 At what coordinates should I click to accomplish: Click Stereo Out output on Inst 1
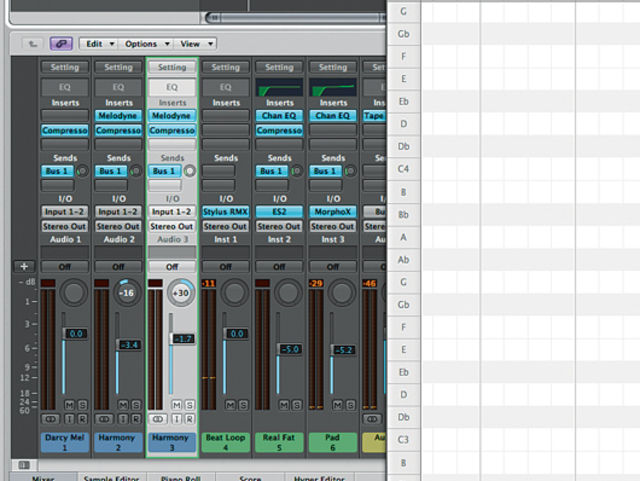tap(225, 226)
